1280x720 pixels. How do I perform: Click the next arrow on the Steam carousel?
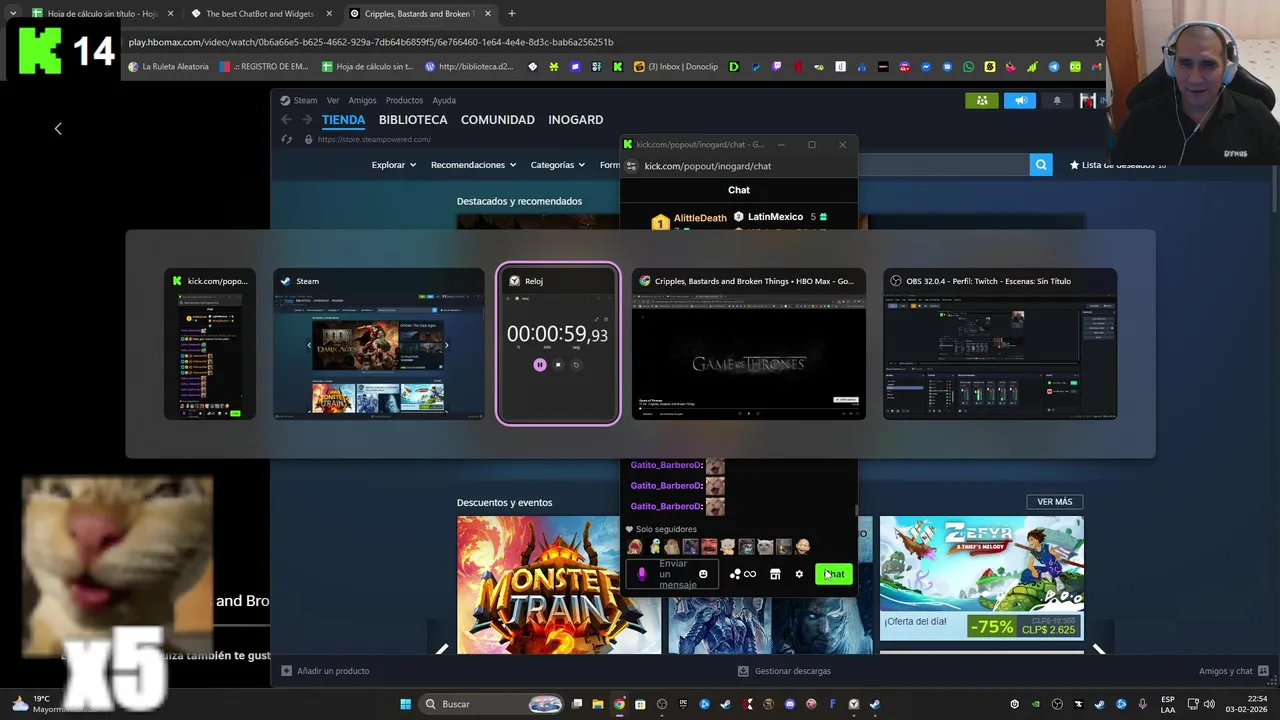tap(1099, 649)
